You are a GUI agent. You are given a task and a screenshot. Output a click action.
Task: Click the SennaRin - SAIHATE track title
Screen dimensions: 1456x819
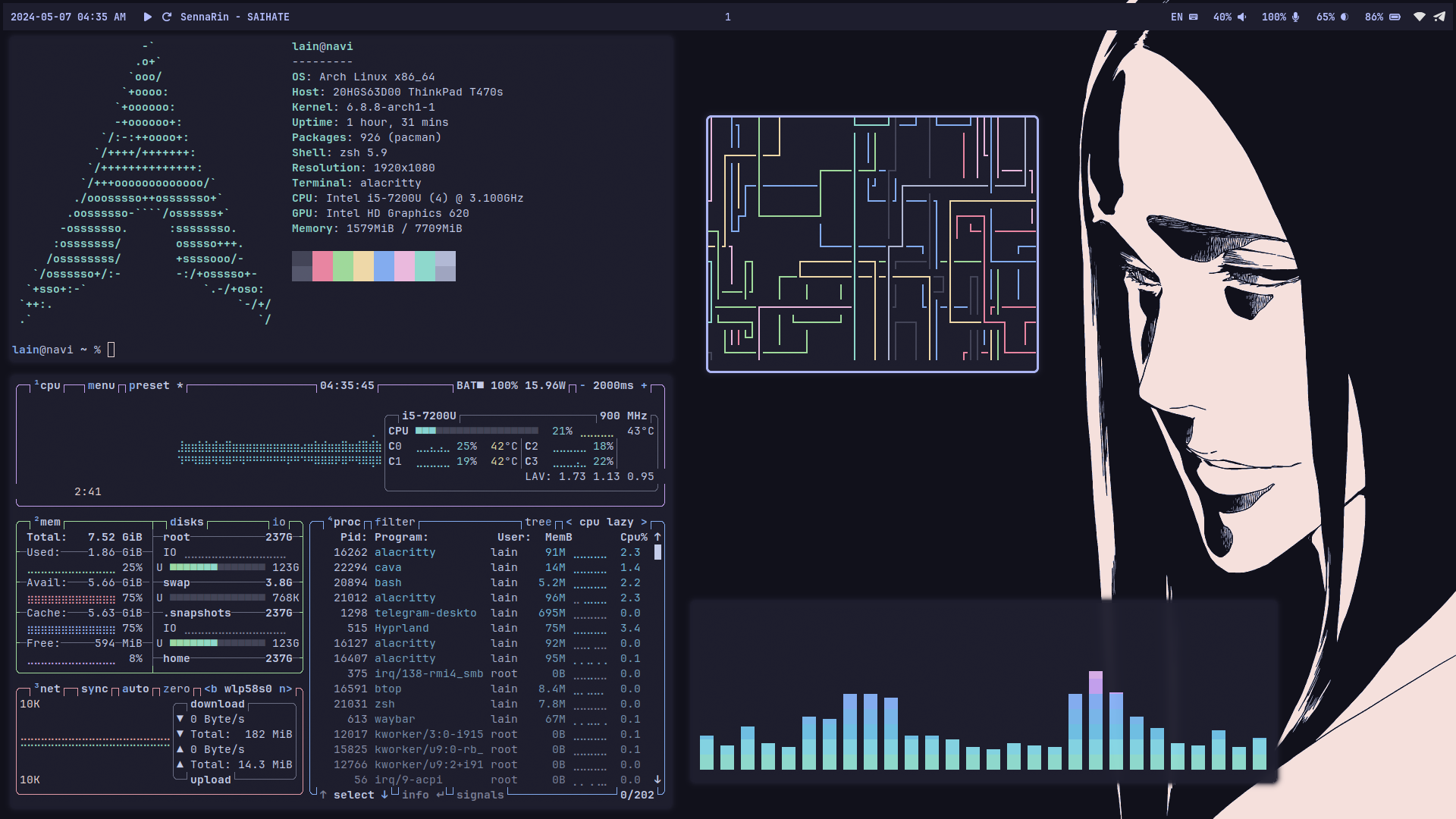point(235,17)
